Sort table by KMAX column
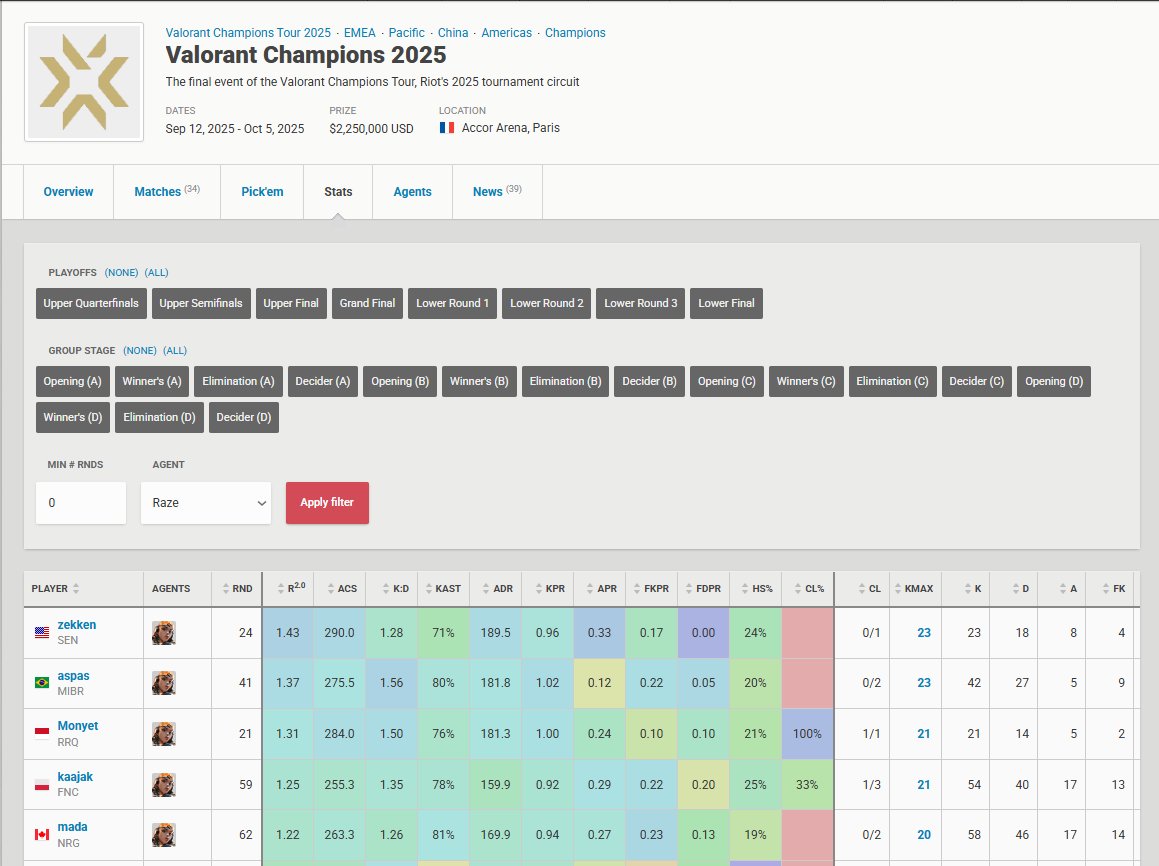The height and width of the screenshot is (866, 1159). tap(914, 589)
